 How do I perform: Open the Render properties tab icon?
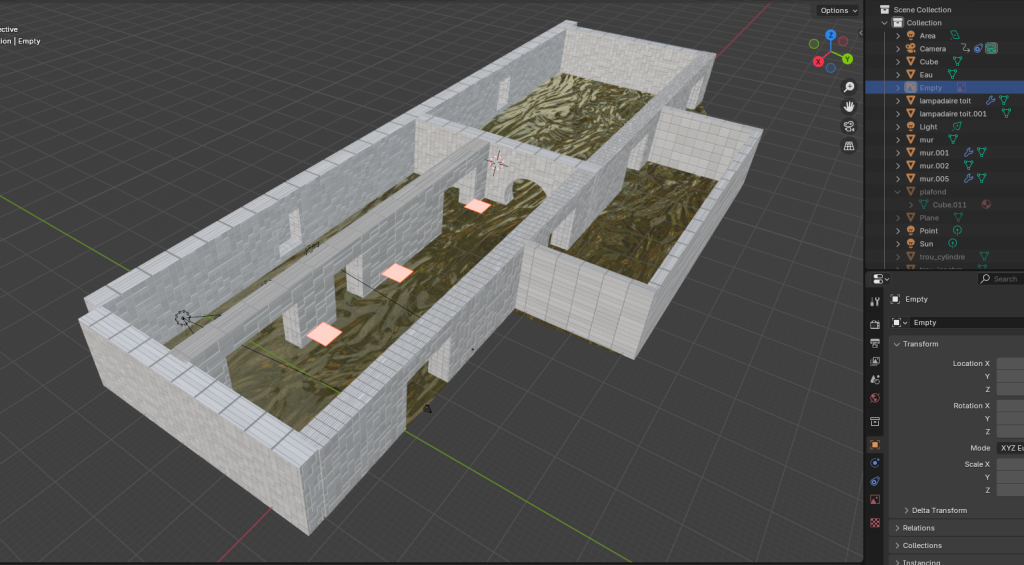(x=875, y=324)
